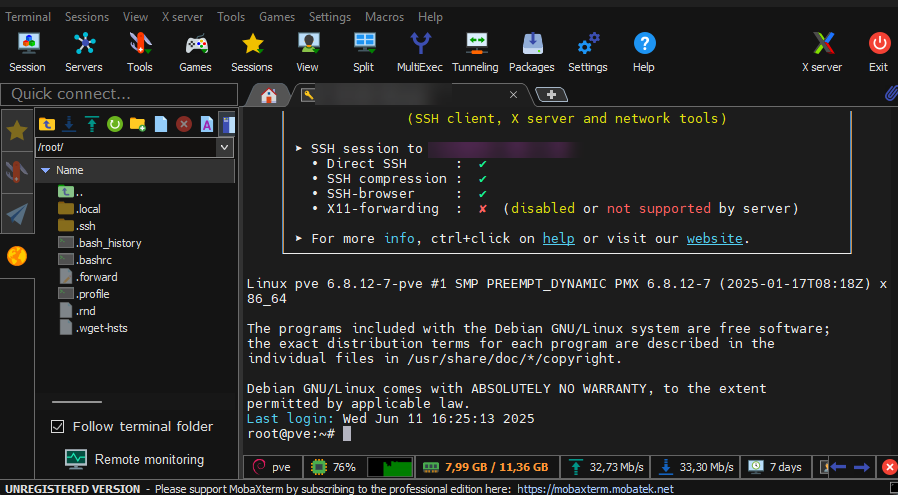Viewport: 898px width, 495px height.
Task: Download selected files SFTP icon
Action: (69, 124)
